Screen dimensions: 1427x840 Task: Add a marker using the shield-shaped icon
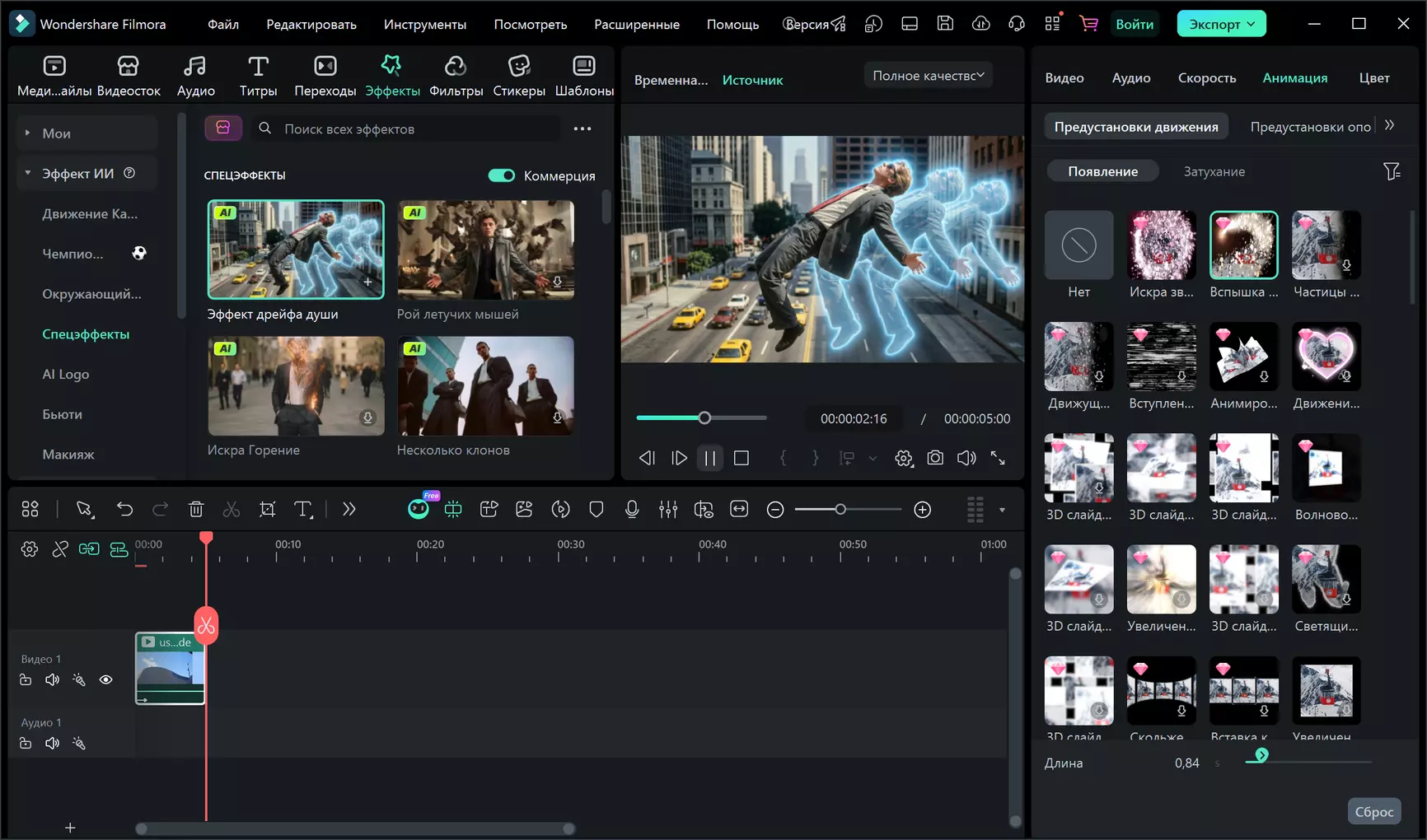point(597,510)
